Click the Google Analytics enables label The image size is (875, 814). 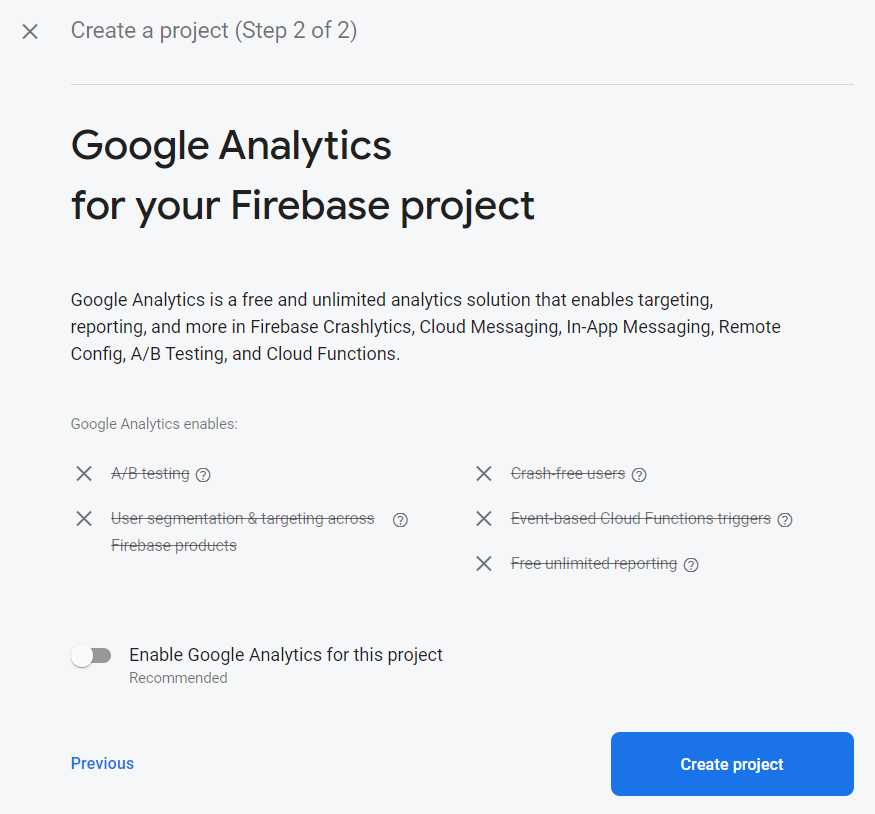point(153,424)
